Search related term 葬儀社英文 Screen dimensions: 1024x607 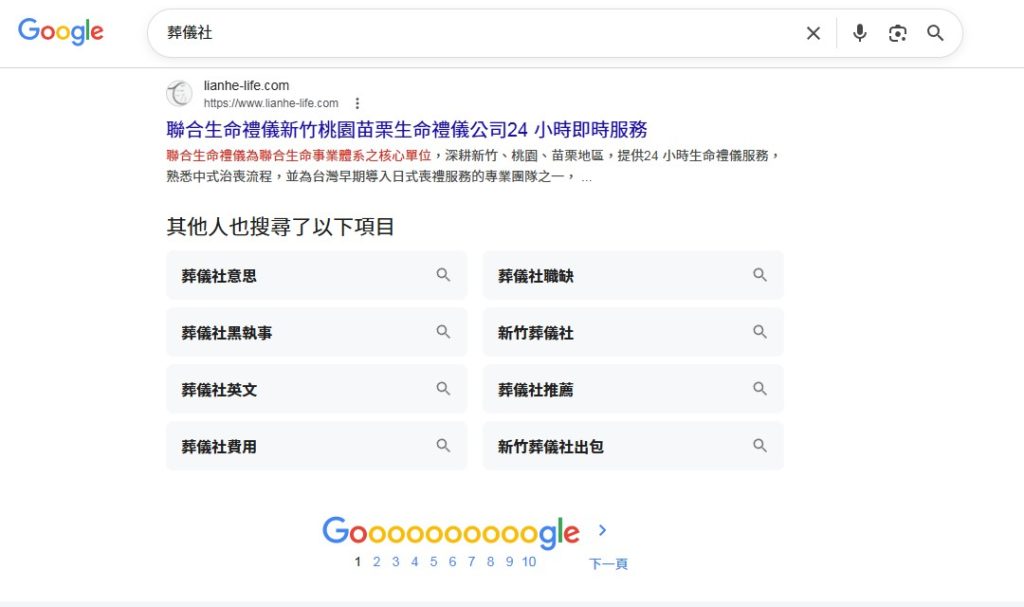[317, 389]
